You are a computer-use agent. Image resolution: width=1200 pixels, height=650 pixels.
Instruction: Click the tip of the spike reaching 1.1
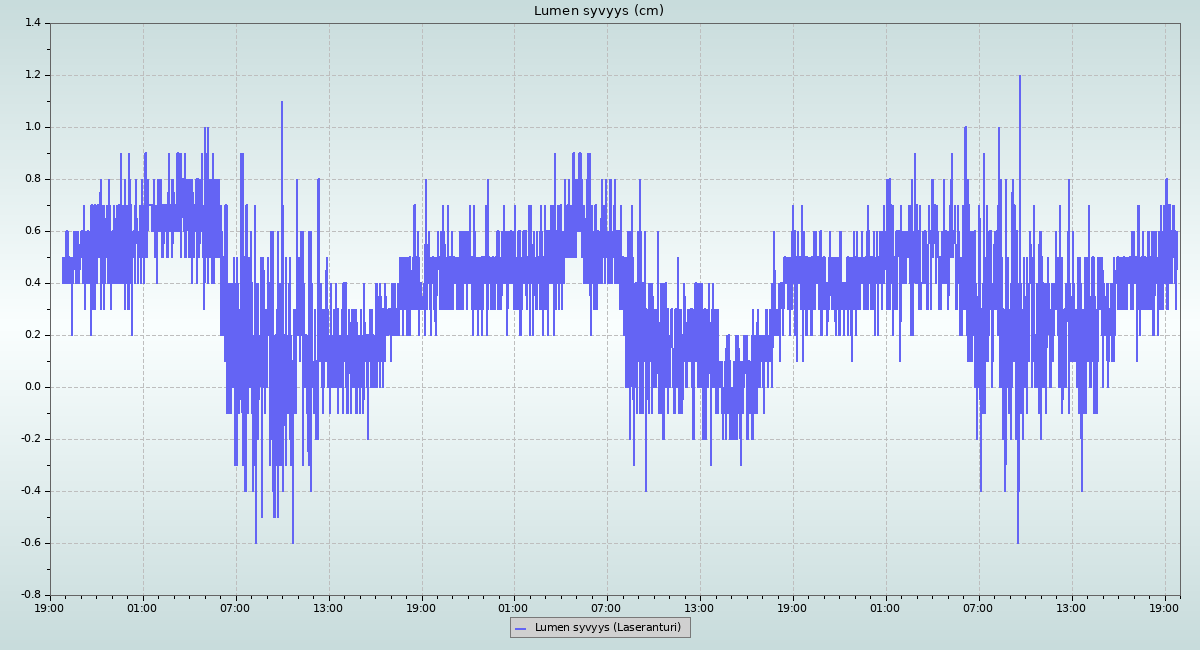pos(282,102)
